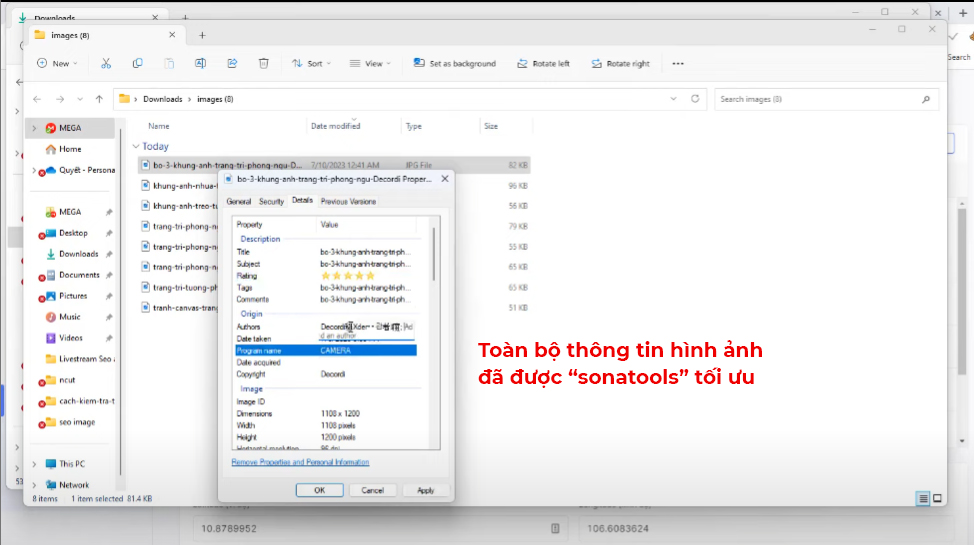Expand the Quyết - Personal OneDrive node

tap(34, 170)
